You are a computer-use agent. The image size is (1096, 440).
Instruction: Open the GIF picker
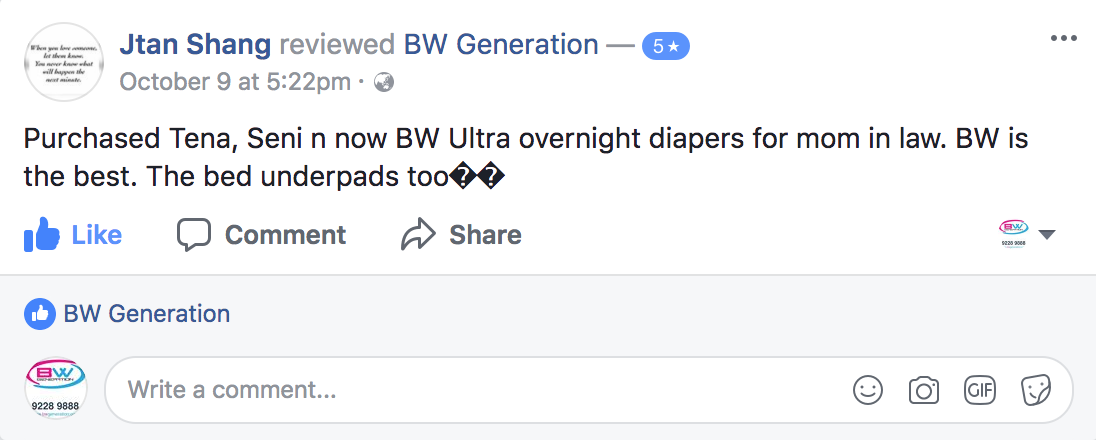pyautogui.click(x=979, y=389)
